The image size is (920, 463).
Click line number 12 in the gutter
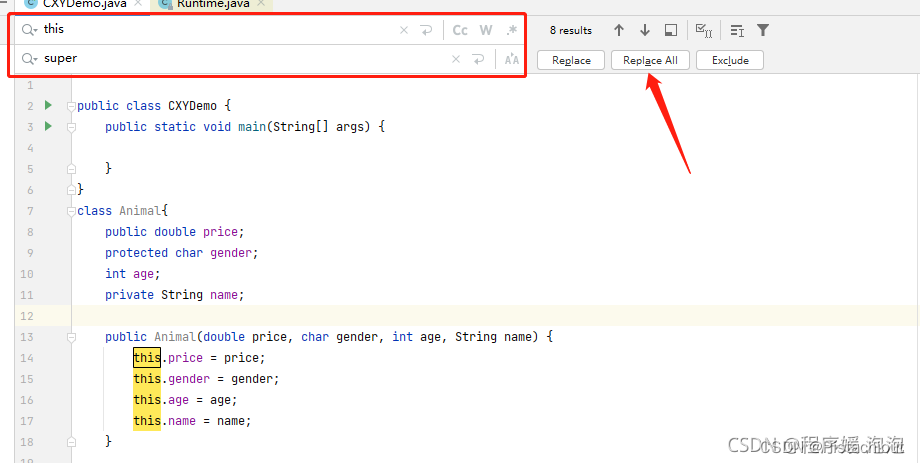click(27, 316)
